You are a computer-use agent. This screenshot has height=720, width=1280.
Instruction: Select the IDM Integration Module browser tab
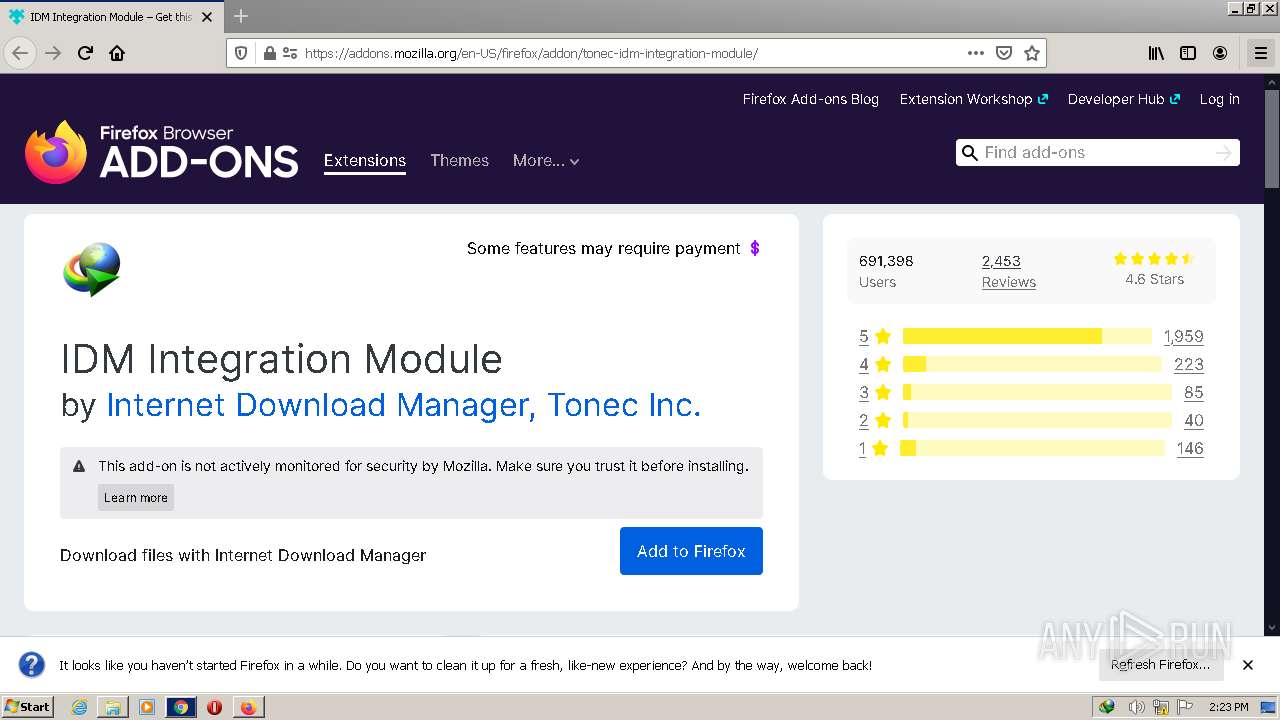coord(113,17)
